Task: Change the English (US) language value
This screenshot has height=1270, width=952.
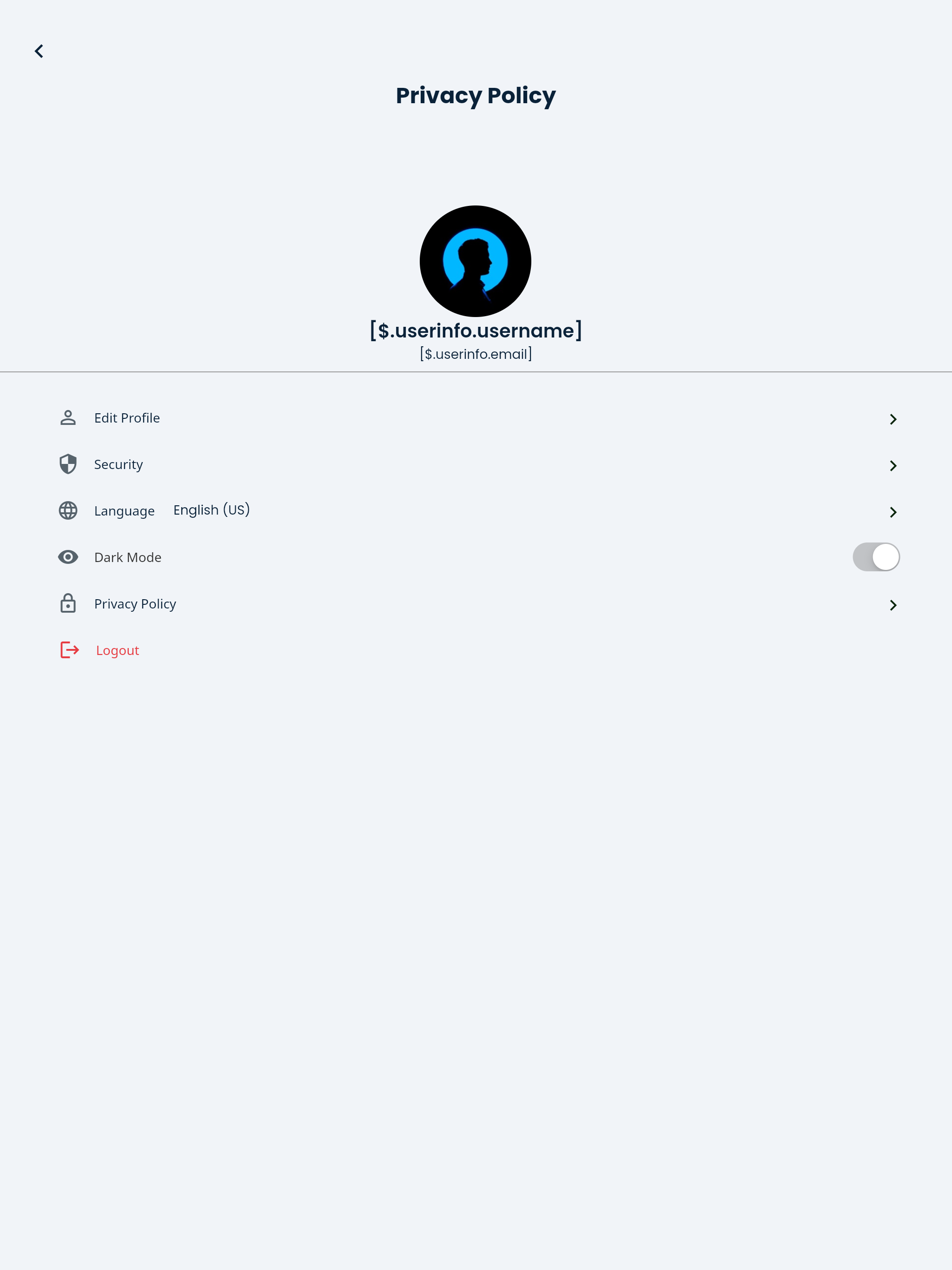Action: (x=212, y=510)
